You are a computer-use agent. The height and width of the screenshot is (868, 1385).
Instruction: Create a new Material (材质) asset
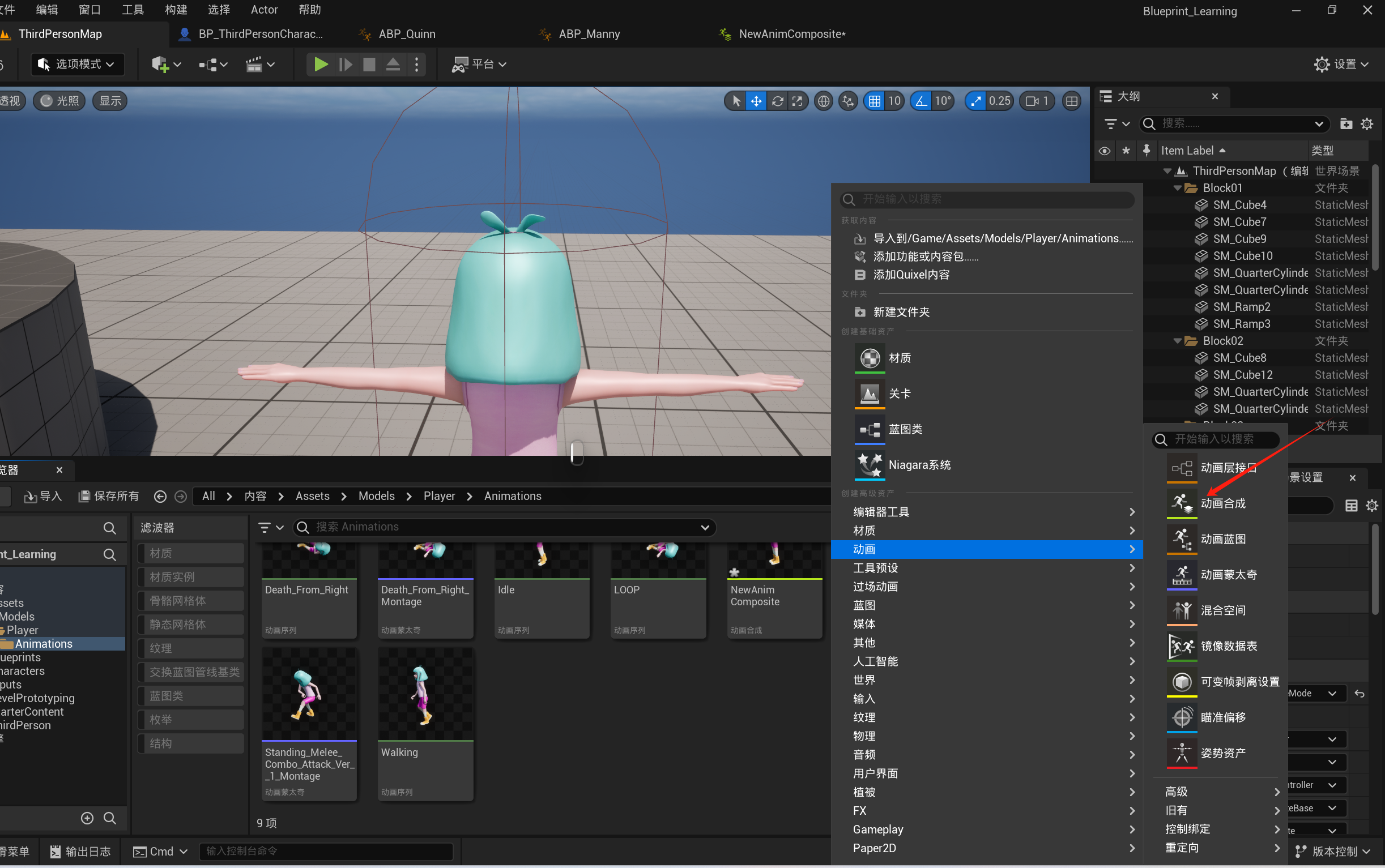pyautogui.click(x=899, y=358)
